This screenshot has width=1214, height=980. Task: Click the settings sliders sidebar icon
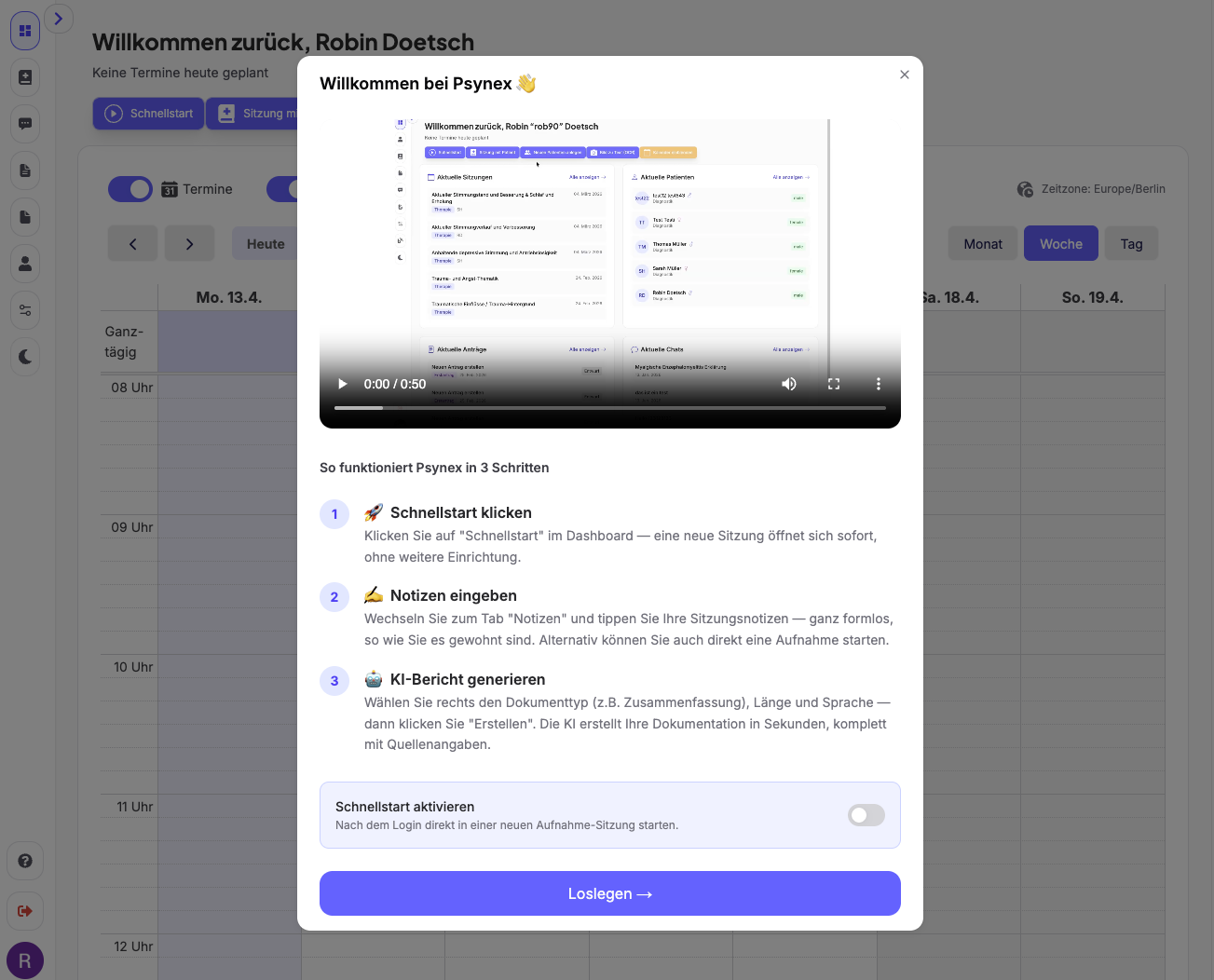click(x=25, y=310)
